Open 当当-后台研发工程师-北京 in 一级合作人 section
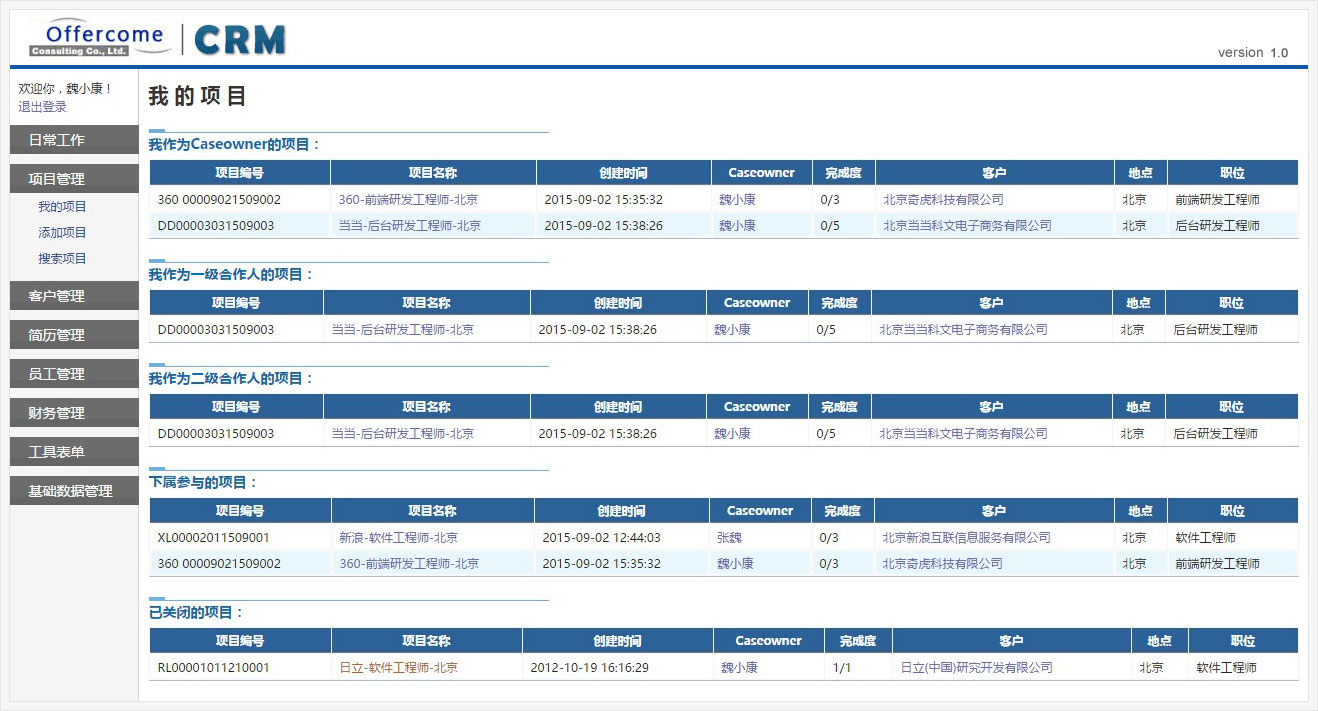The height and width of the screenshot is (711, 1318). [403, 330]
